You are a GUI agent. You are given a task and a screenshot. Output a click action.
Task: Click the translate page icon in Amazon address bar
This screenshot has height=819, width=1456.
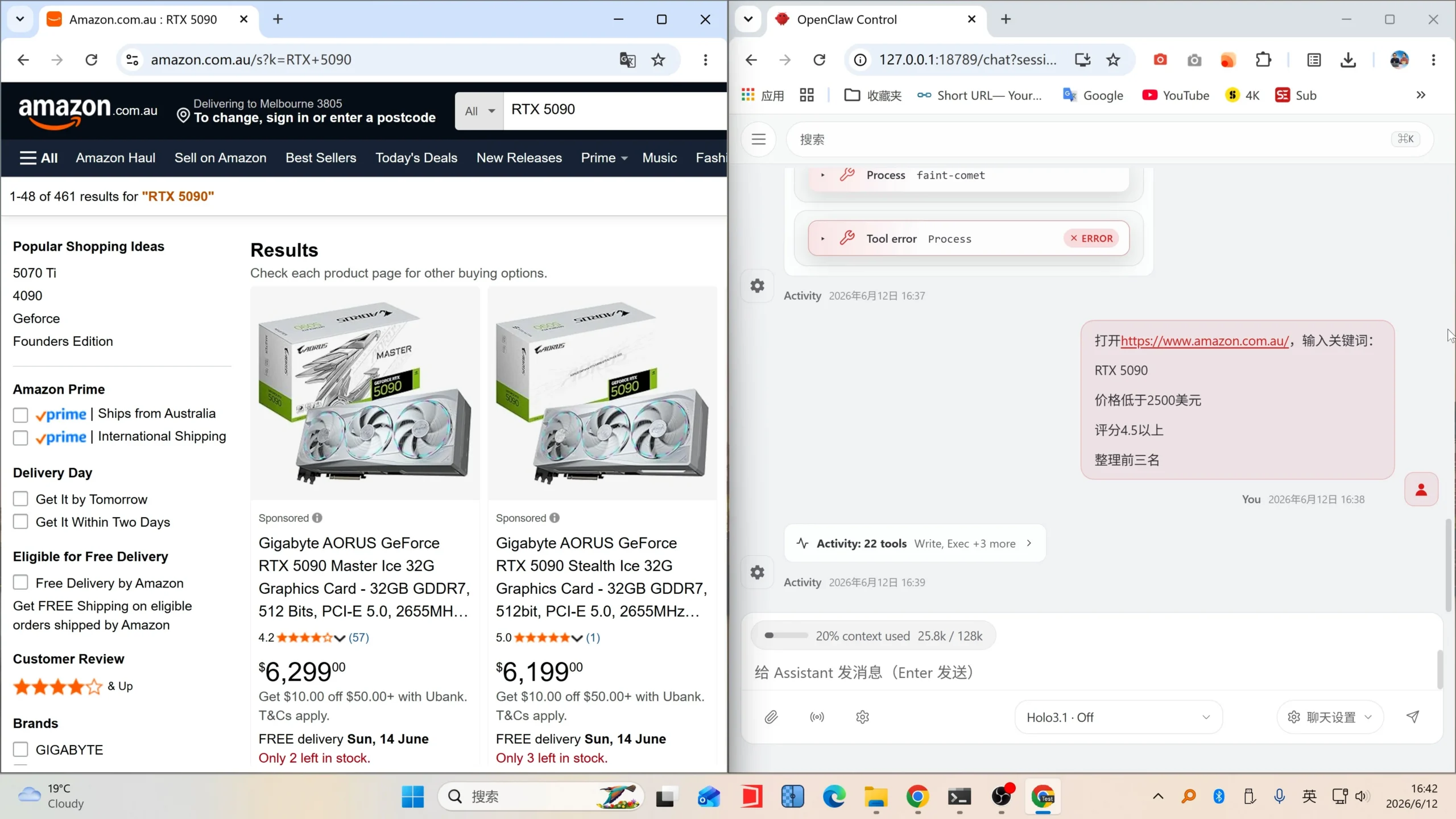point(627,60)
